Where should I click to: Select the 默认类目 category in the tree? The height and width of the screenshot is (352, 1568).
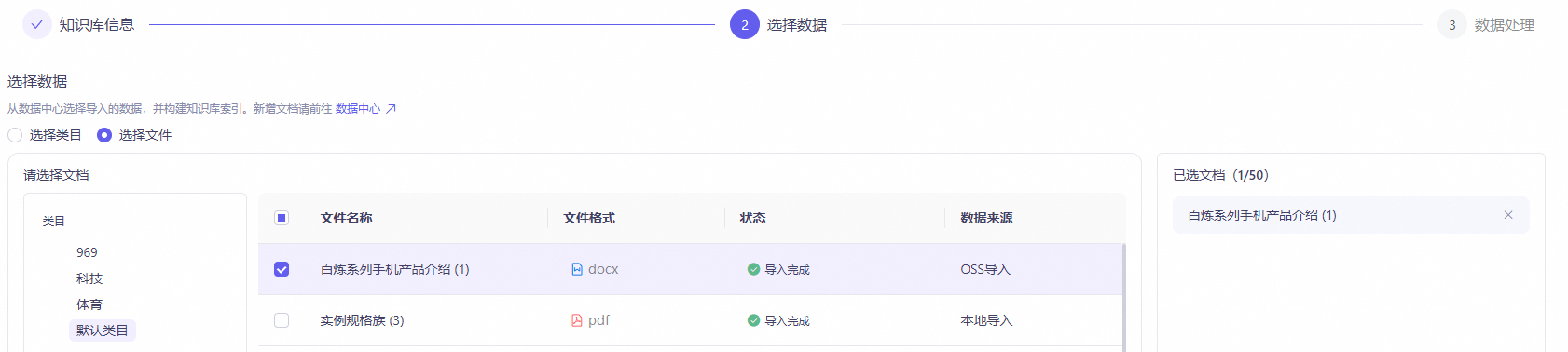pyautogui.click(x=103, y=331)
